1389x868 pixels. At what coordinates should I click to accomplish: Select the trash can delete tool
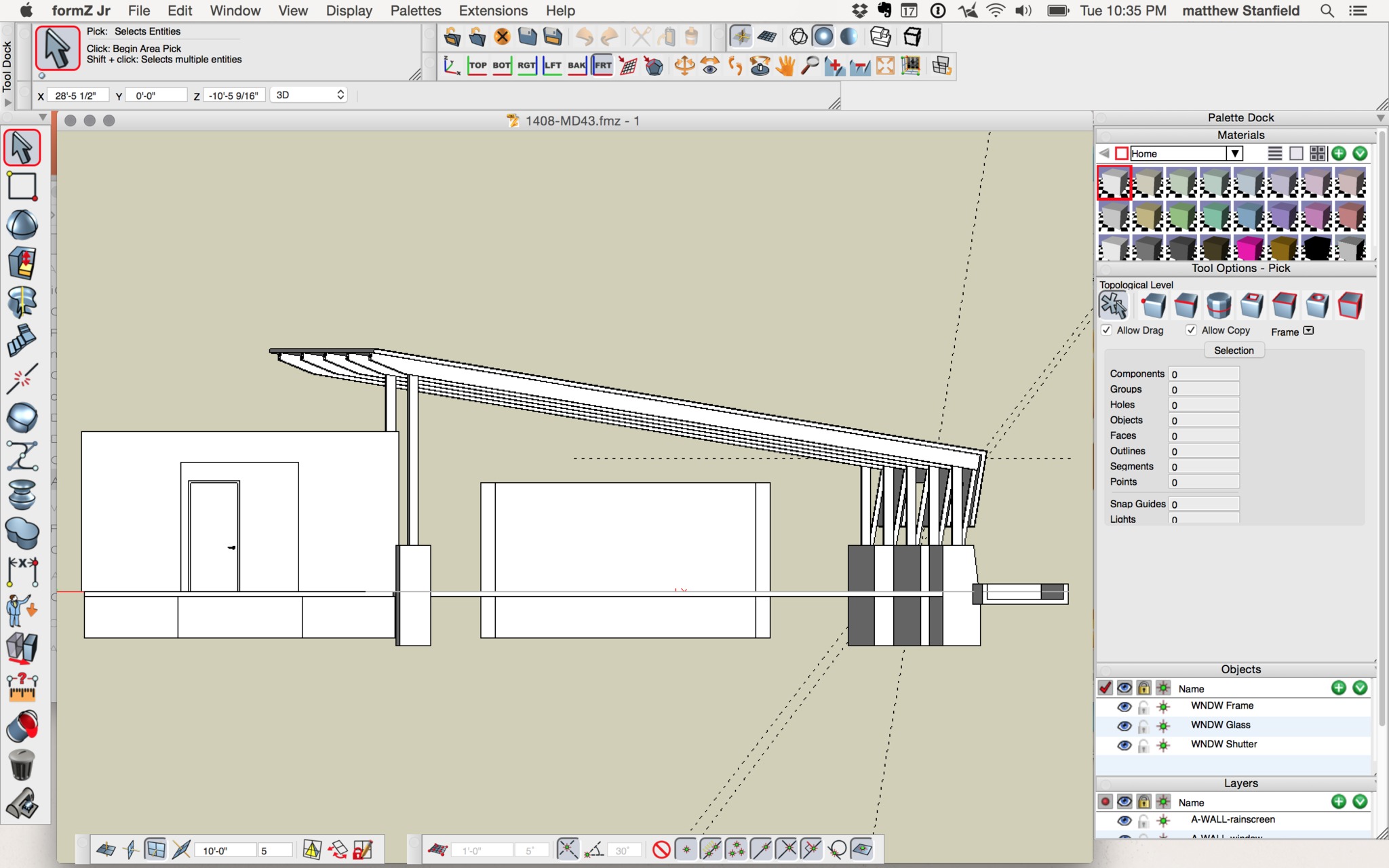tap(22, 766)
